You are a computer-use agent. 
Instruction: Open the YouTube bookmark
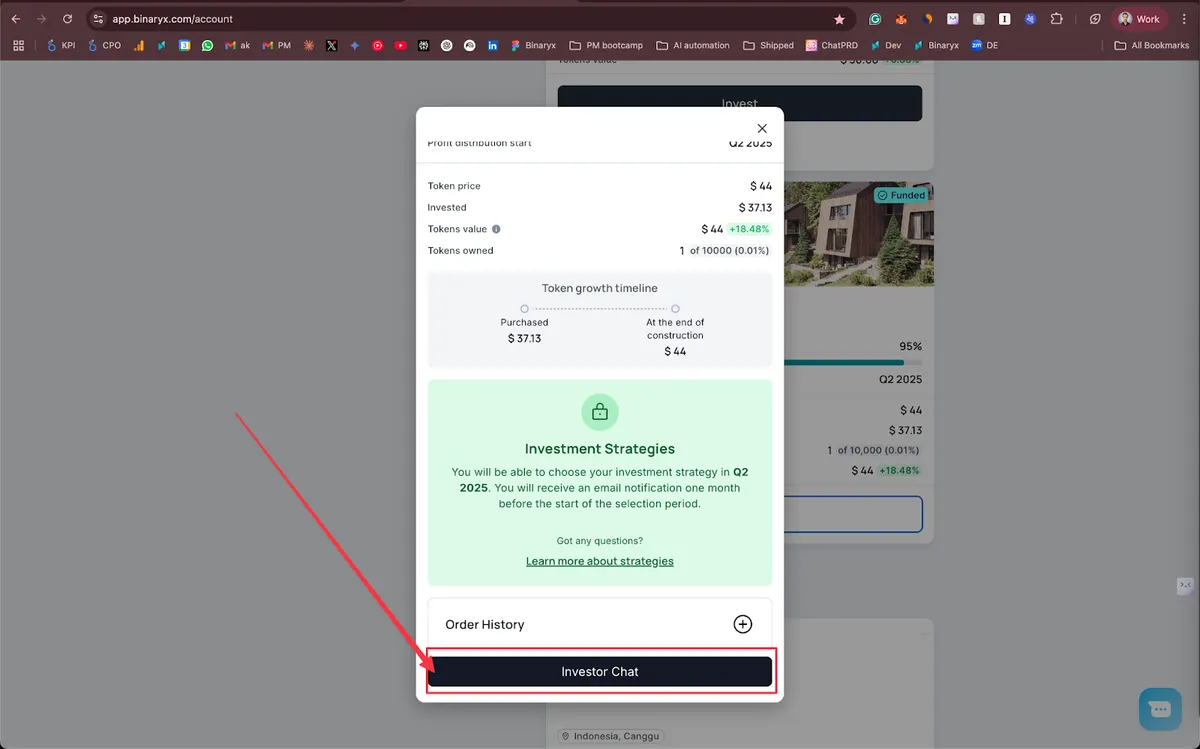click(x=400, y=45)
